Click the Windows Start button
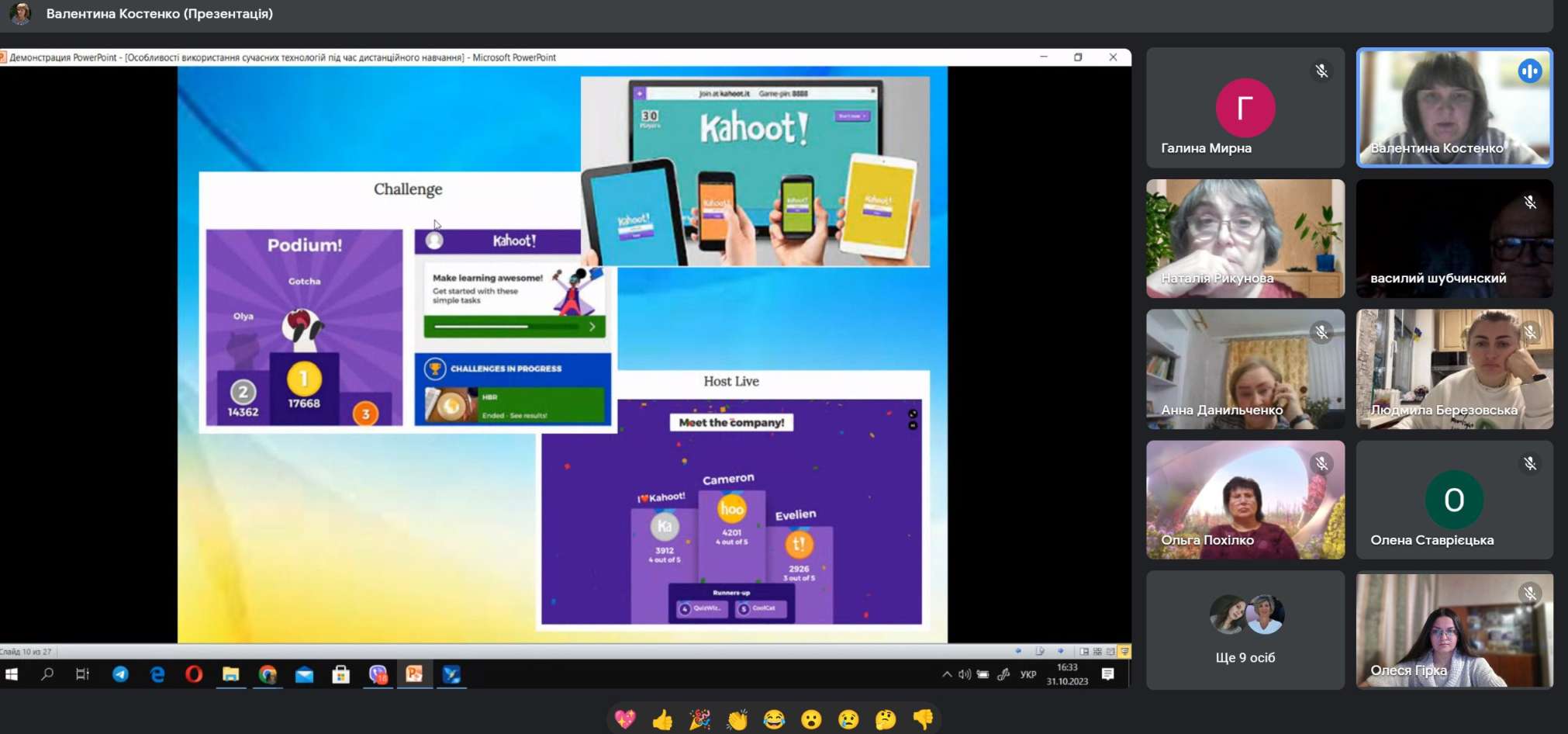This screenshot has width=1568, height=734. 12,674
